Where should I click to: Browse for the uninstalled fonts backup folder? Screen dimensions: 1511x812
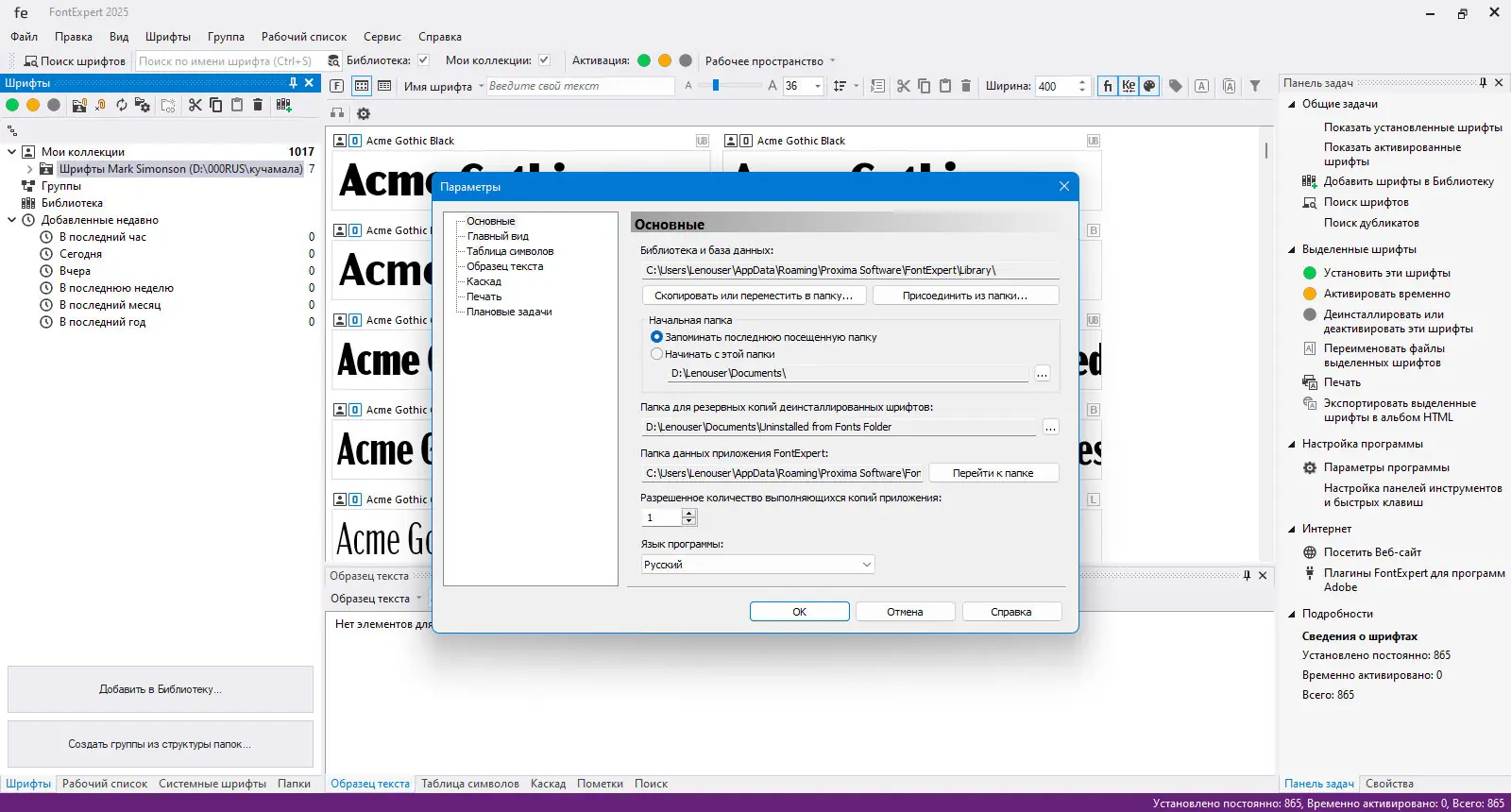pos(1050,427)
